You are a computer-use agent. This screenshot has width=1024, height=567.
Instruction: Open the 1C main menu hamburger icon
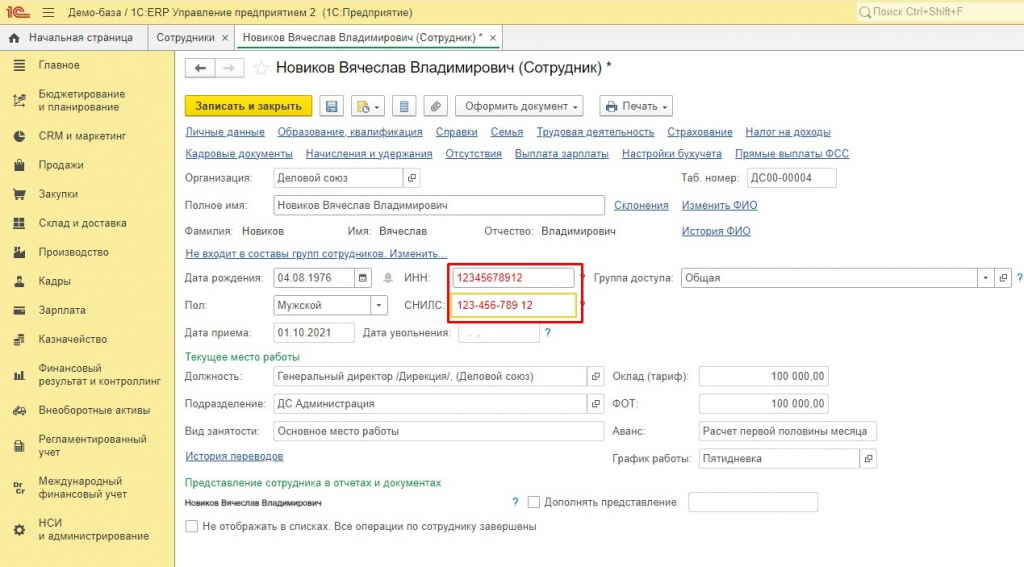tap(48, 12)
